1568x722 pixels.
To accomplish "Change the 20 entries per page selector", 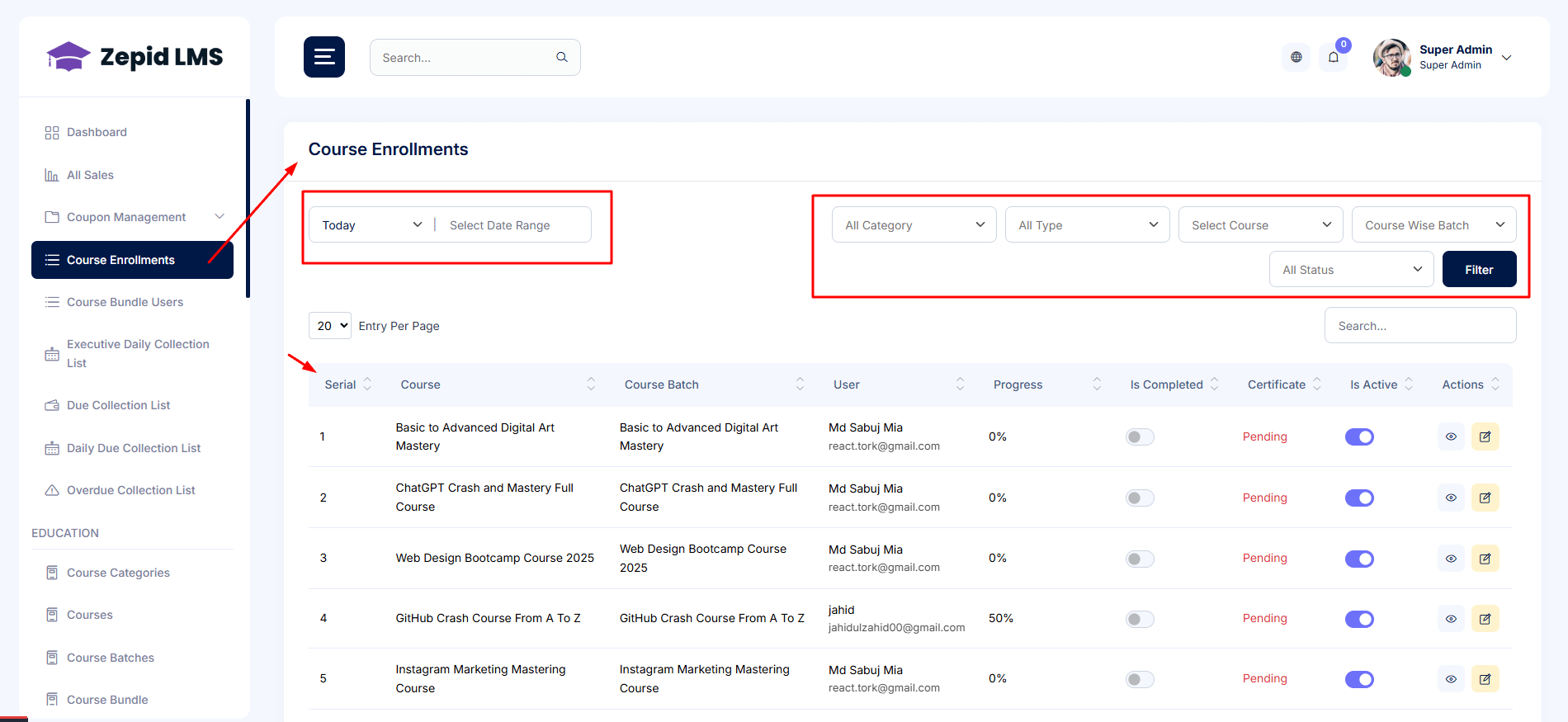I will (330, 326).
